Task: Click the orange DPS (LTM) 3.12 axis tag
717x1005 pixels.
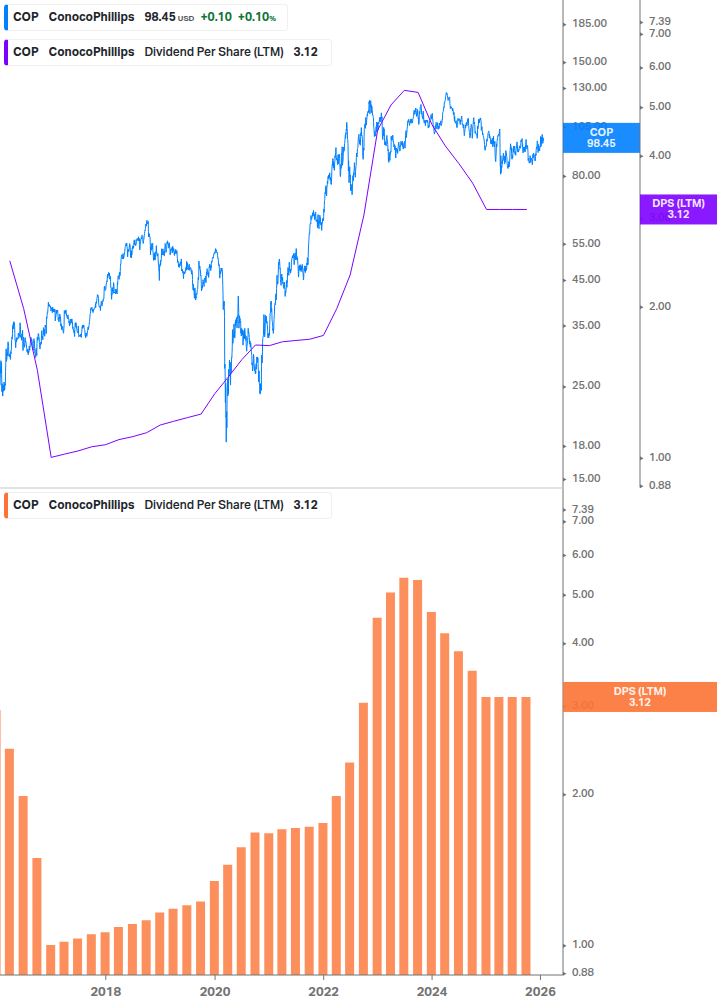Action: pos(639,697)
